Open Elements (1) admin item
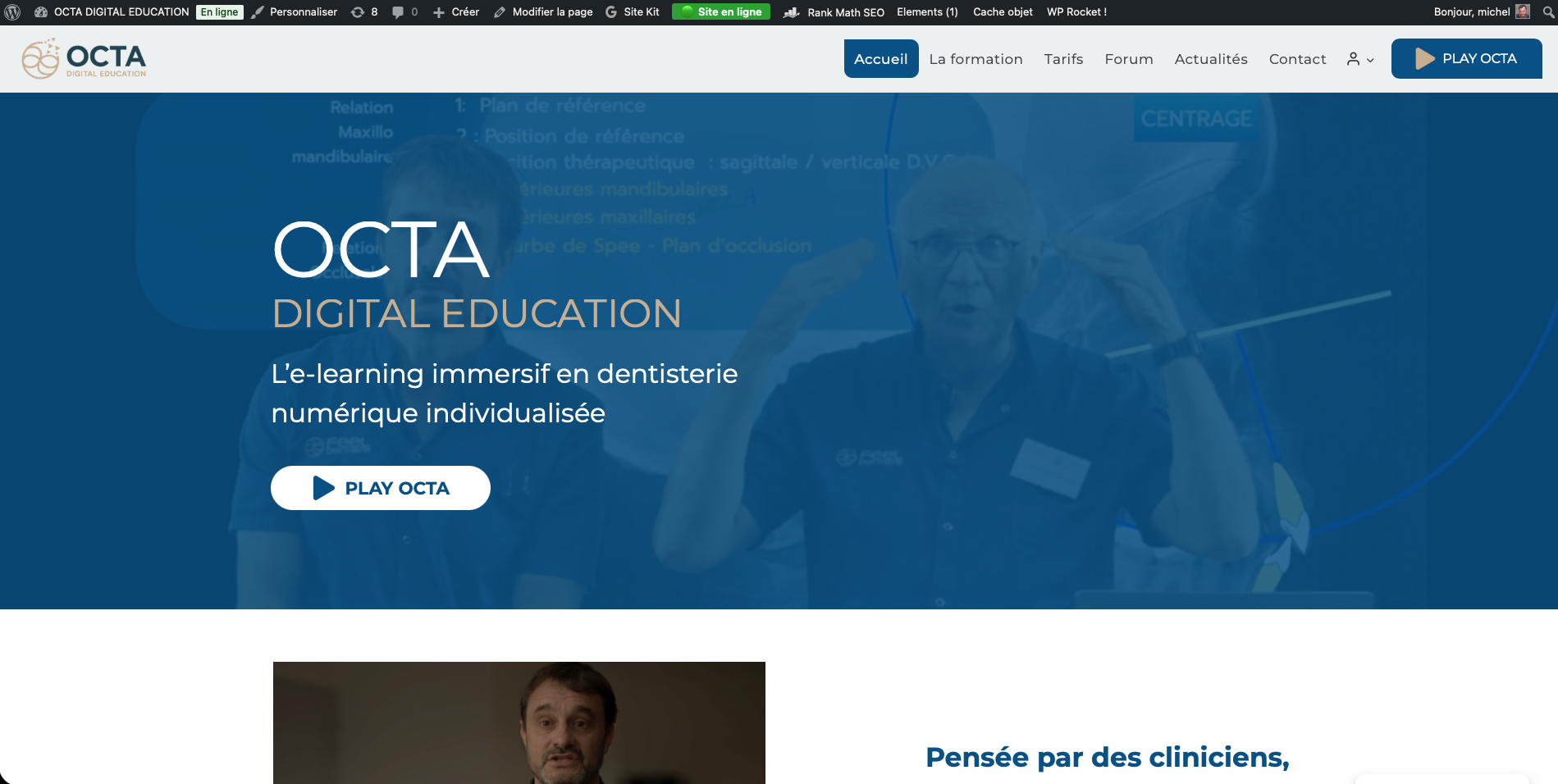This screenshot has height=784, width=1558. coord(927,12)
